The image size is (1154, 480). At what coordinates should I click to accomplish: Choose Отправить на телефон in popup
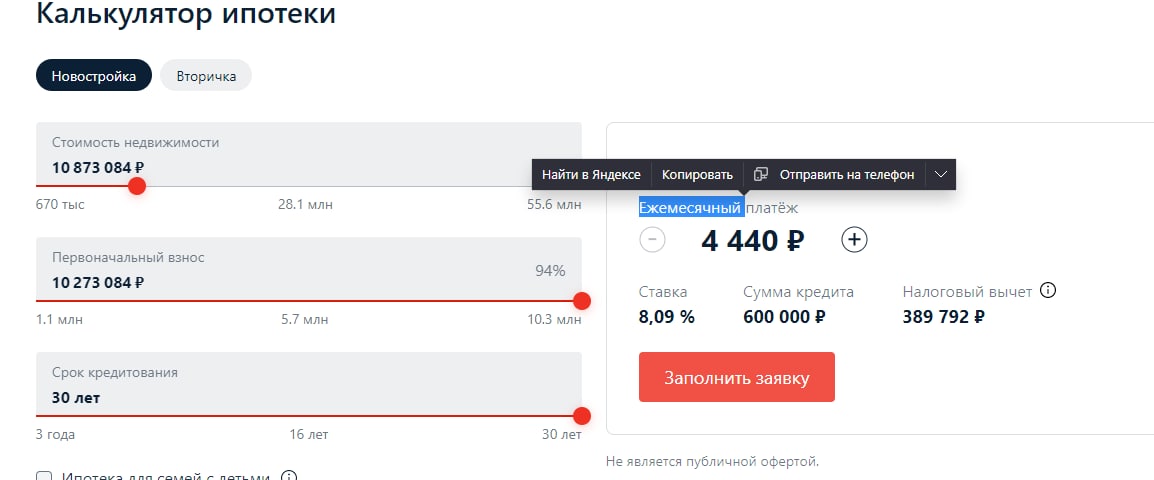point(846,174)
